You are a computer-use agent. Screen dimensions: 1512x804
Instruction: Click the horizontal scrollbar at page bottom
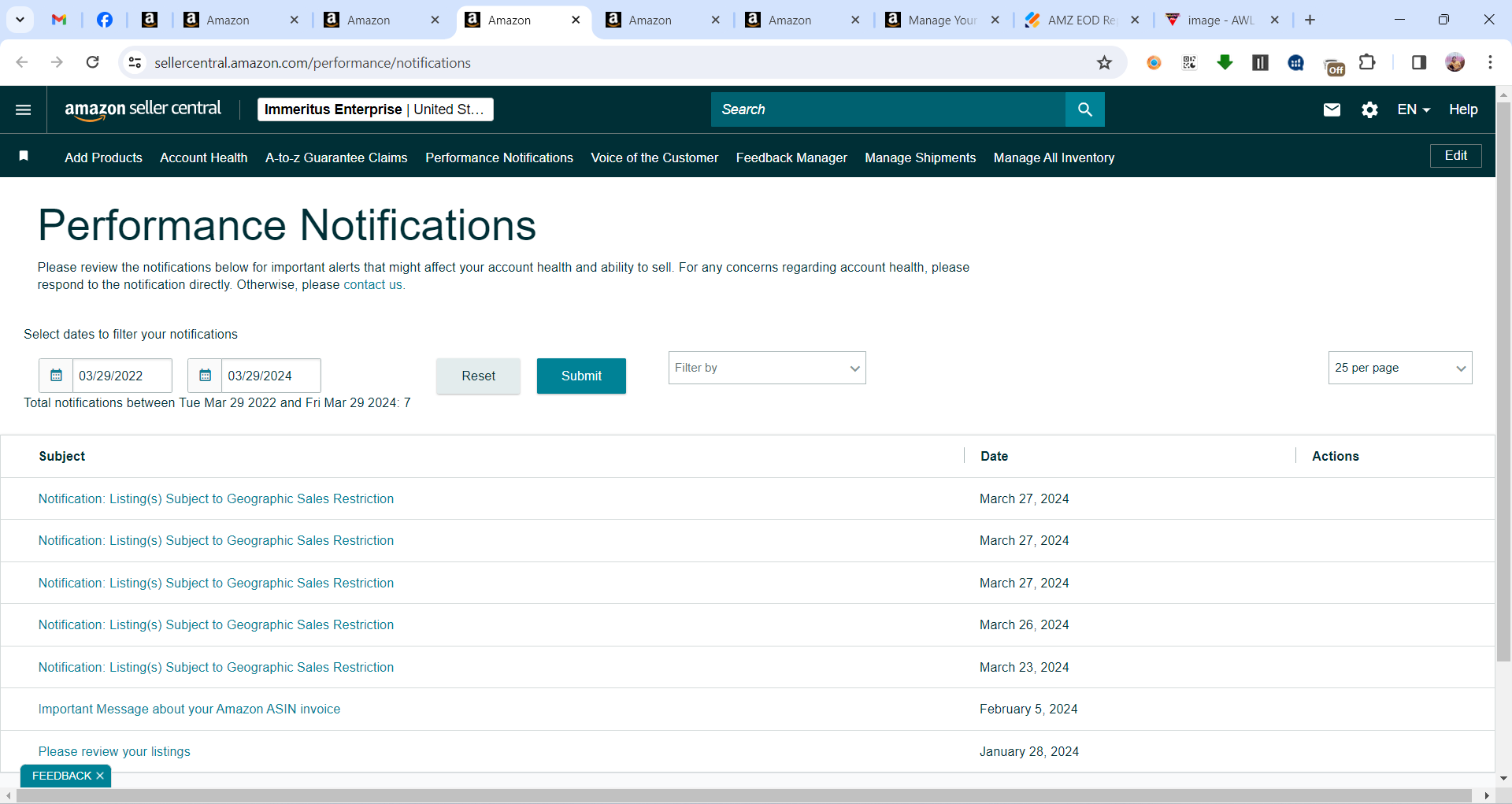[x=743, y=796]
